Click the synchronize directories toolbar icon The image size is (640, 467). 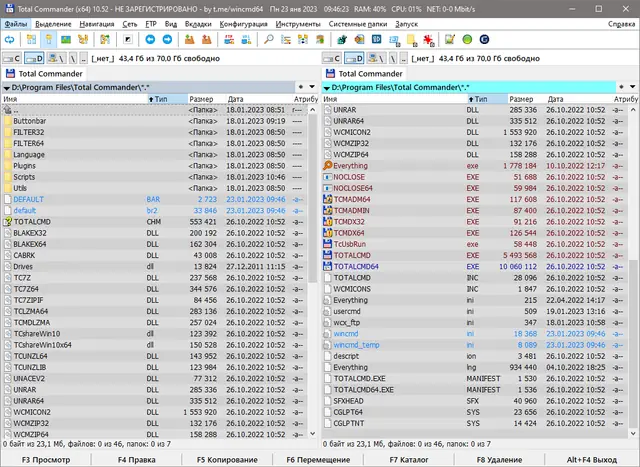tap(303, 40)
